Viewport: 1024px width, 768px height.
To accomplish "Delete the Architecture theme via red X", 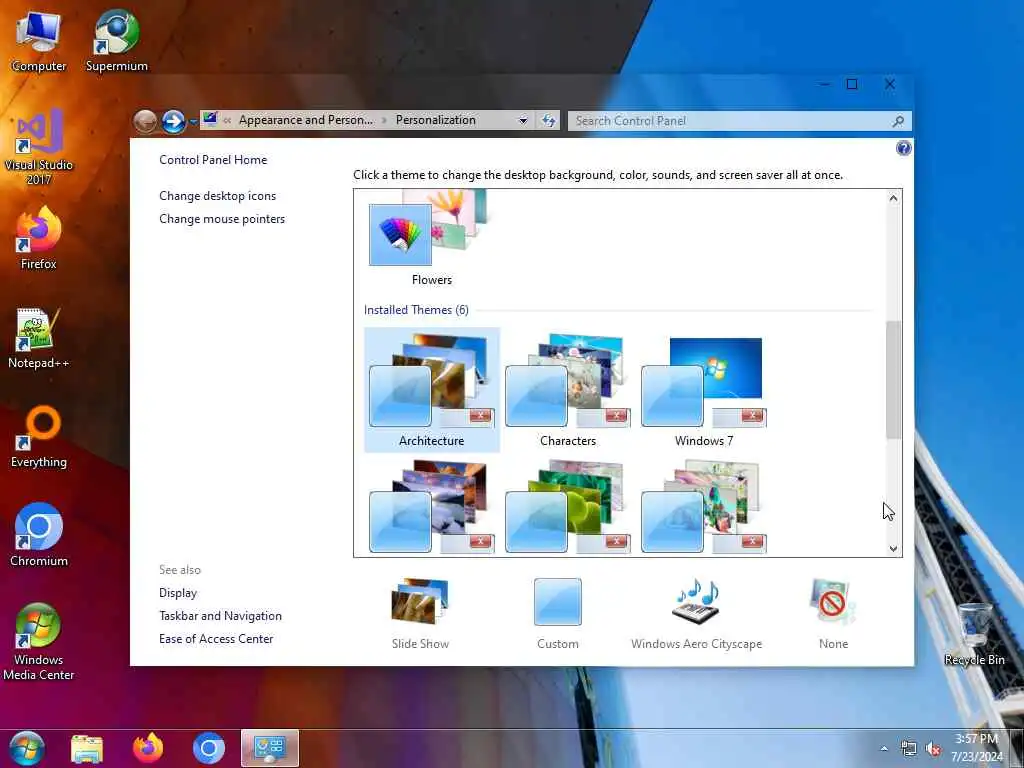I will (x=481, y=415).
